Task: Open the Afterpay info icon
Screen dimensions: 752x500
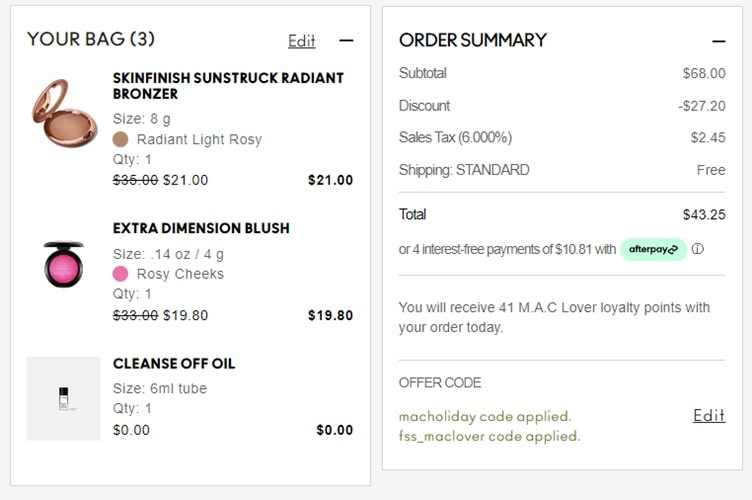Action: point(698,249)
